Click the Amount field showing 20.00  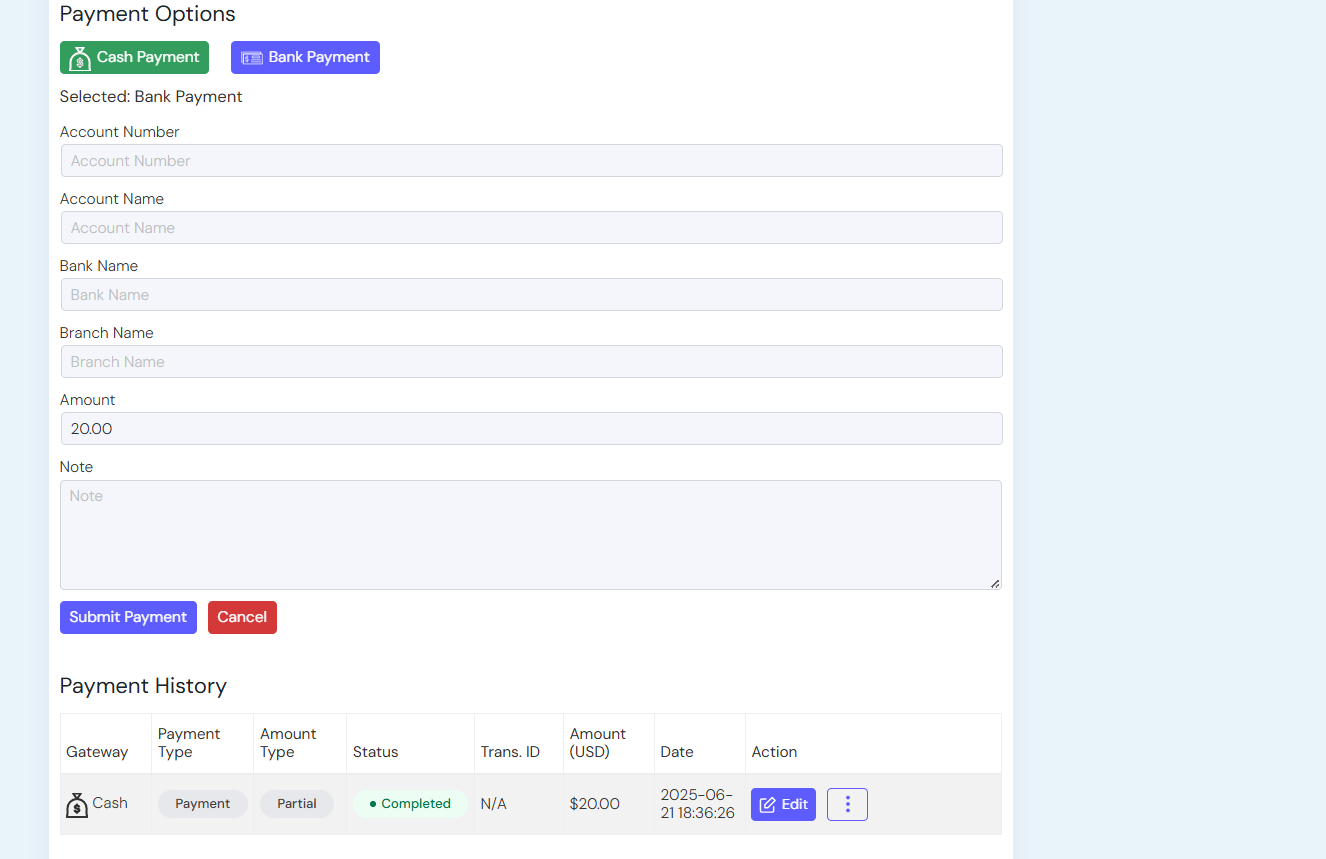[x=531, y=429]
